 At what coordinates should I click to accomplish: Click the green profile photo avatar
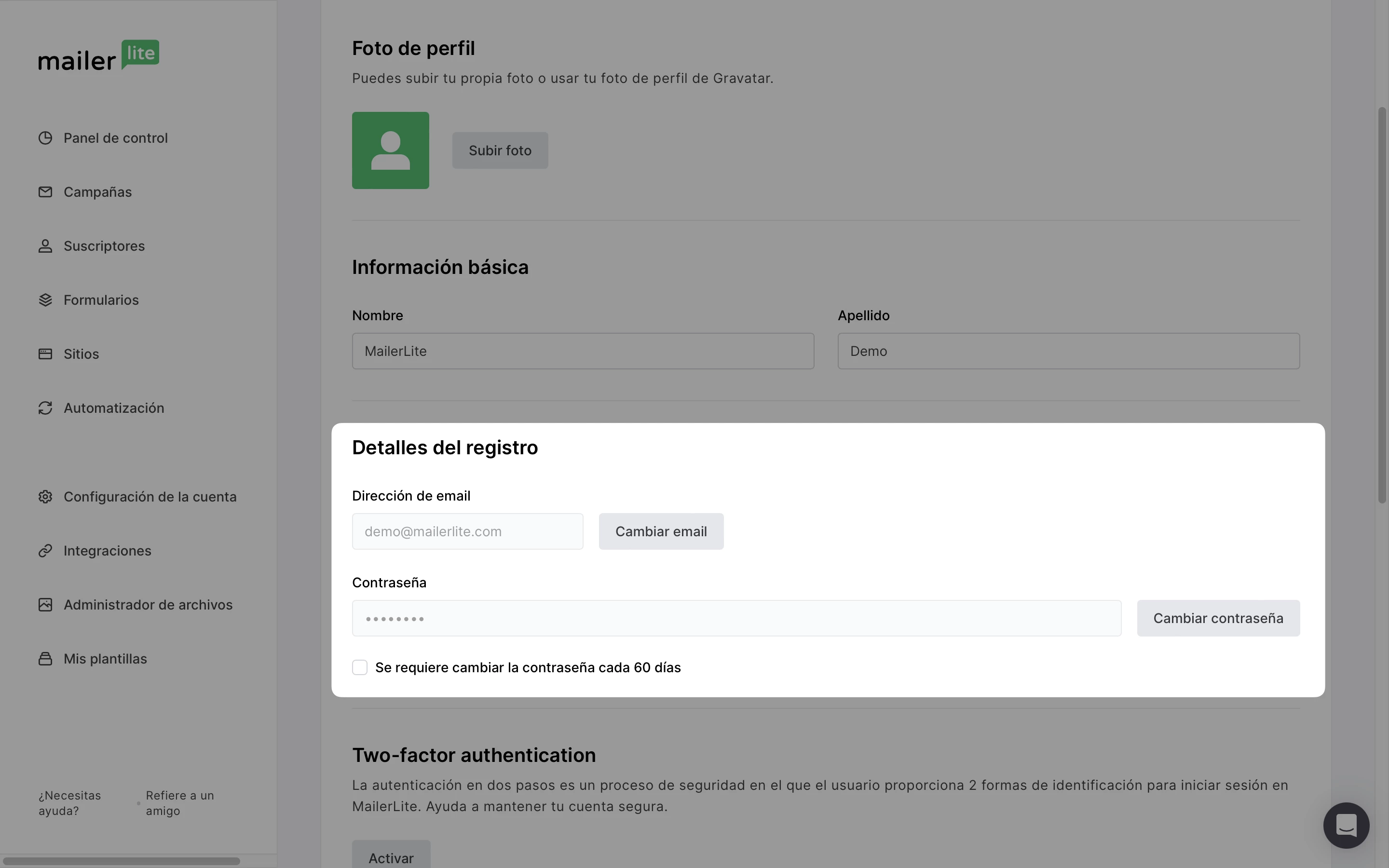(390, 150)
